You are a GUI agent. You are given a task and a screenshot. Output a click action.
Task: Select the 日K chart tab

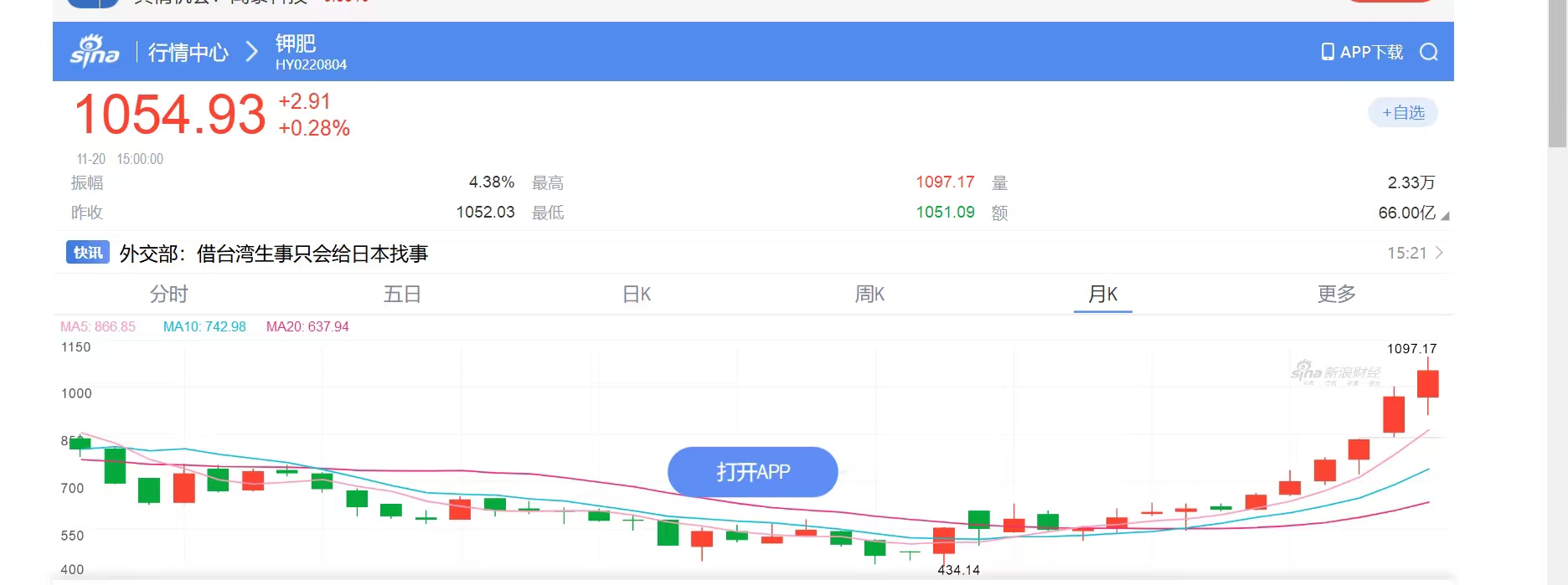pos(637,295)
